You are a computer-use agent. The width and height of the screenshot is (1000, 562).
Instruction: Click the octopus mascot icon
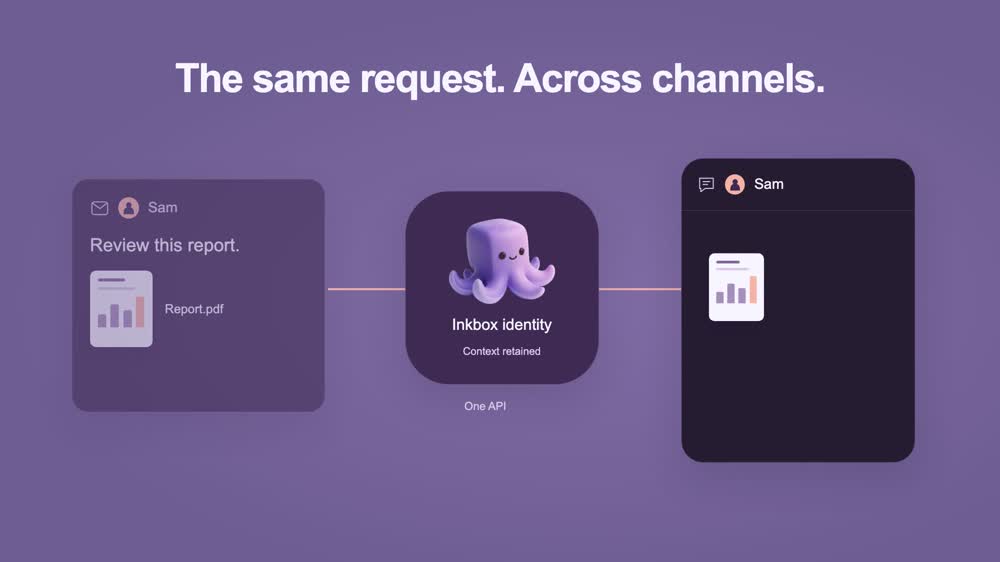pos(502,261)
